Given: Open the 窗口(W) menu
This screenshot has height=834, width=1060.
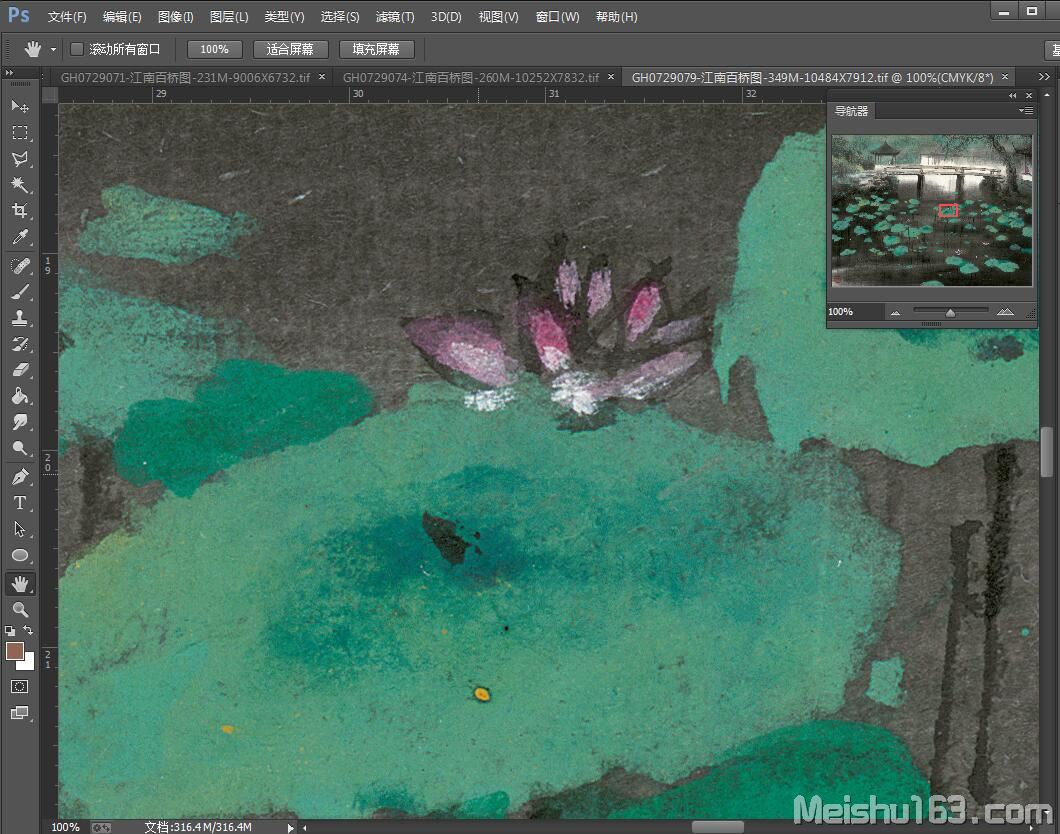Looking at the screenshot, I should tap(557, 17).
